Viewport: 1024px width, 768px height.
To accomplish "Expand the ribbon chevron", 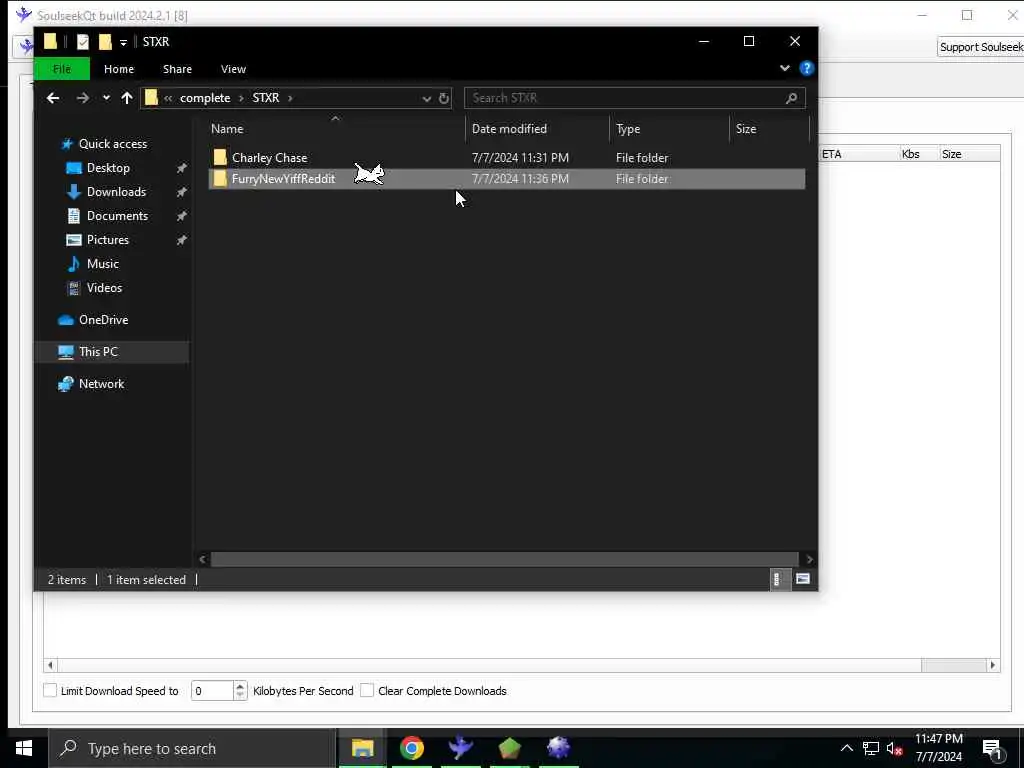I will click(784, 68).
